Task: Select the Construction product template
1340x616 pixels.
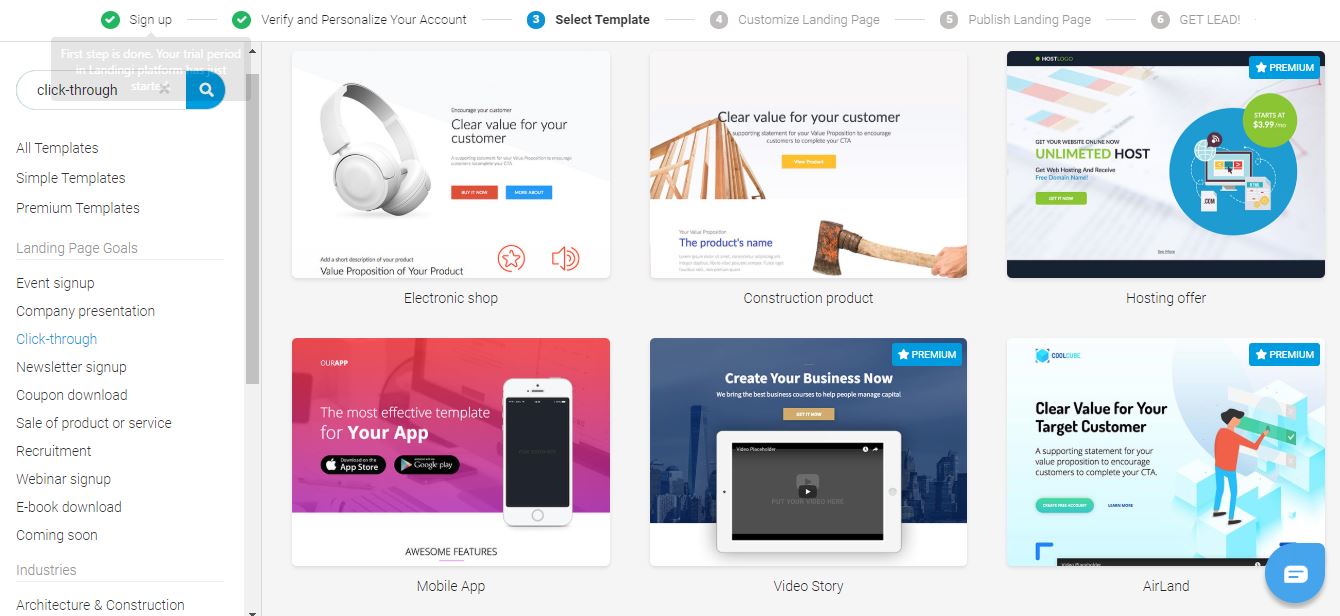Action: tap(808, 165)
